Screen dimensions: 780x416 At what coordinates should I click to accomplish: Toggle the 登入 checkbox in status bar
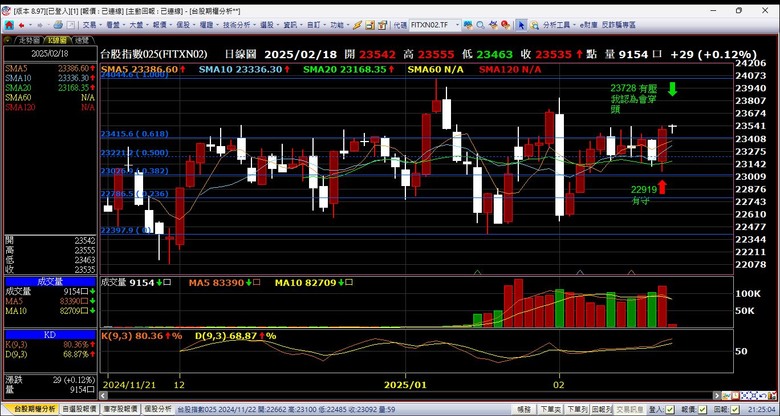(670, 409)
